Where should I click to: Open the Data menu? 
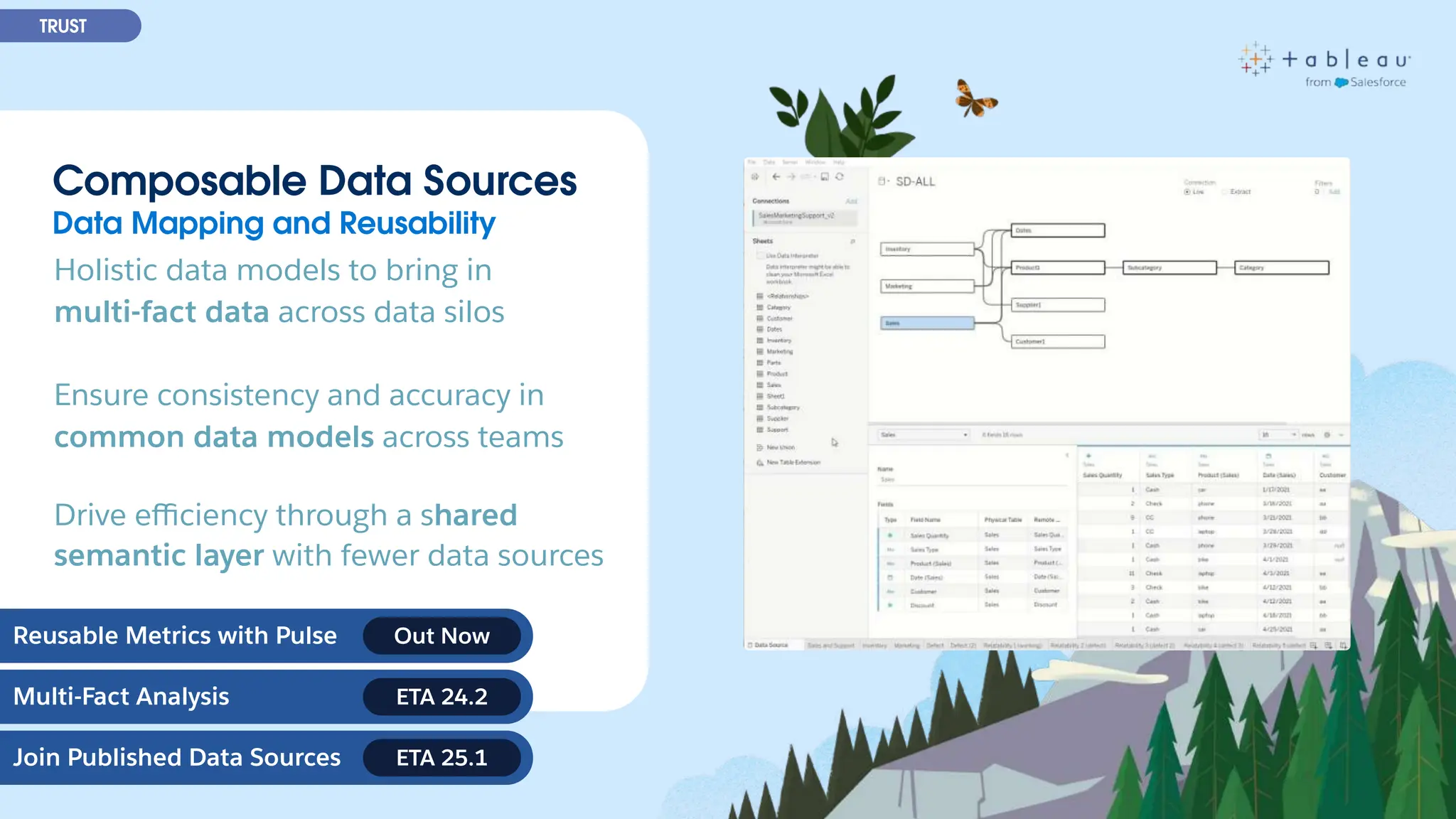tap(769, 162)
